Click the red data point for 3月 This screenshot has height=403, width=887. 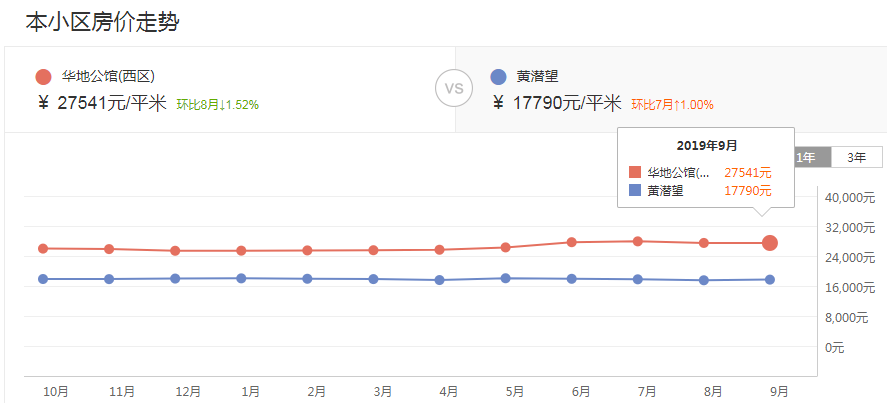[x=373, y=250]
